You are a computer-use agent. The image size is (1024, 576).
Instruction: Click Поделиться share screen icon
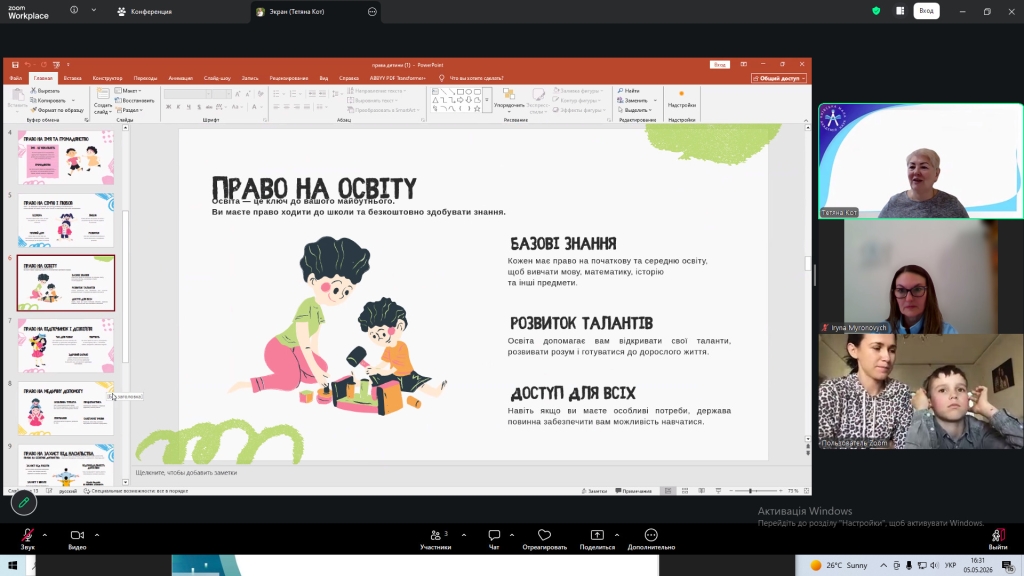coord(597,535)
